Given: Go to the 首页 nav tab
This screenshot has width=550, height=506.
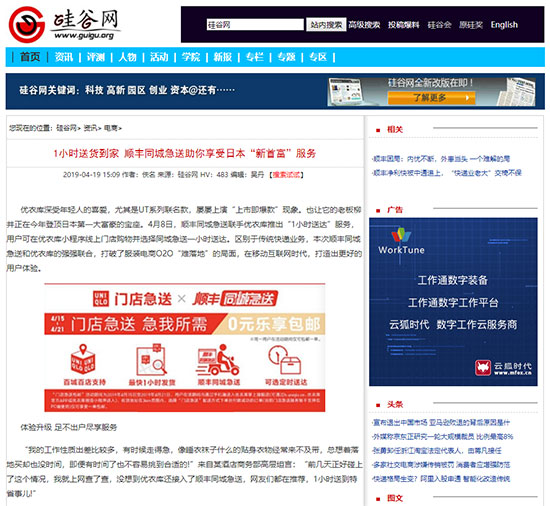Looking at the screenshot, I should pos(30,57).
